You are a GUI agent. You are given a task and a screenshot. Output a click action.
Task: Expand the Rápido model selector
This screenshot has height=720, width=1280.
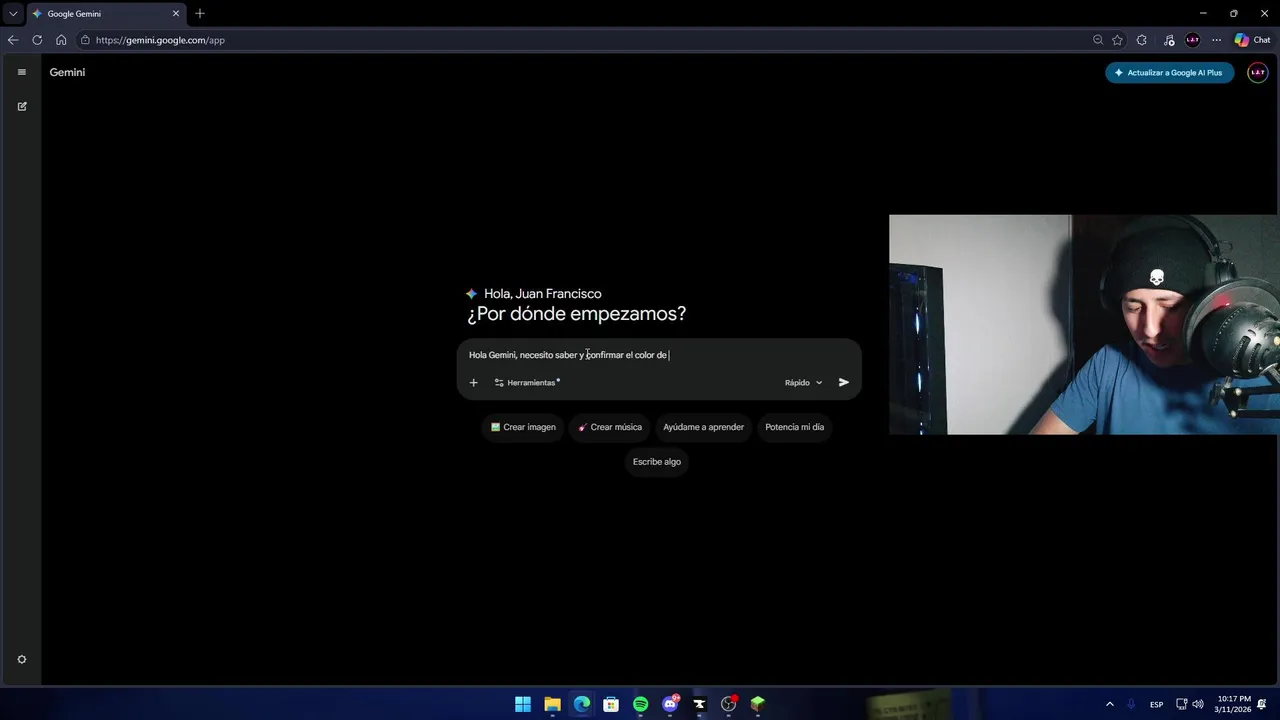coord(803,382)
